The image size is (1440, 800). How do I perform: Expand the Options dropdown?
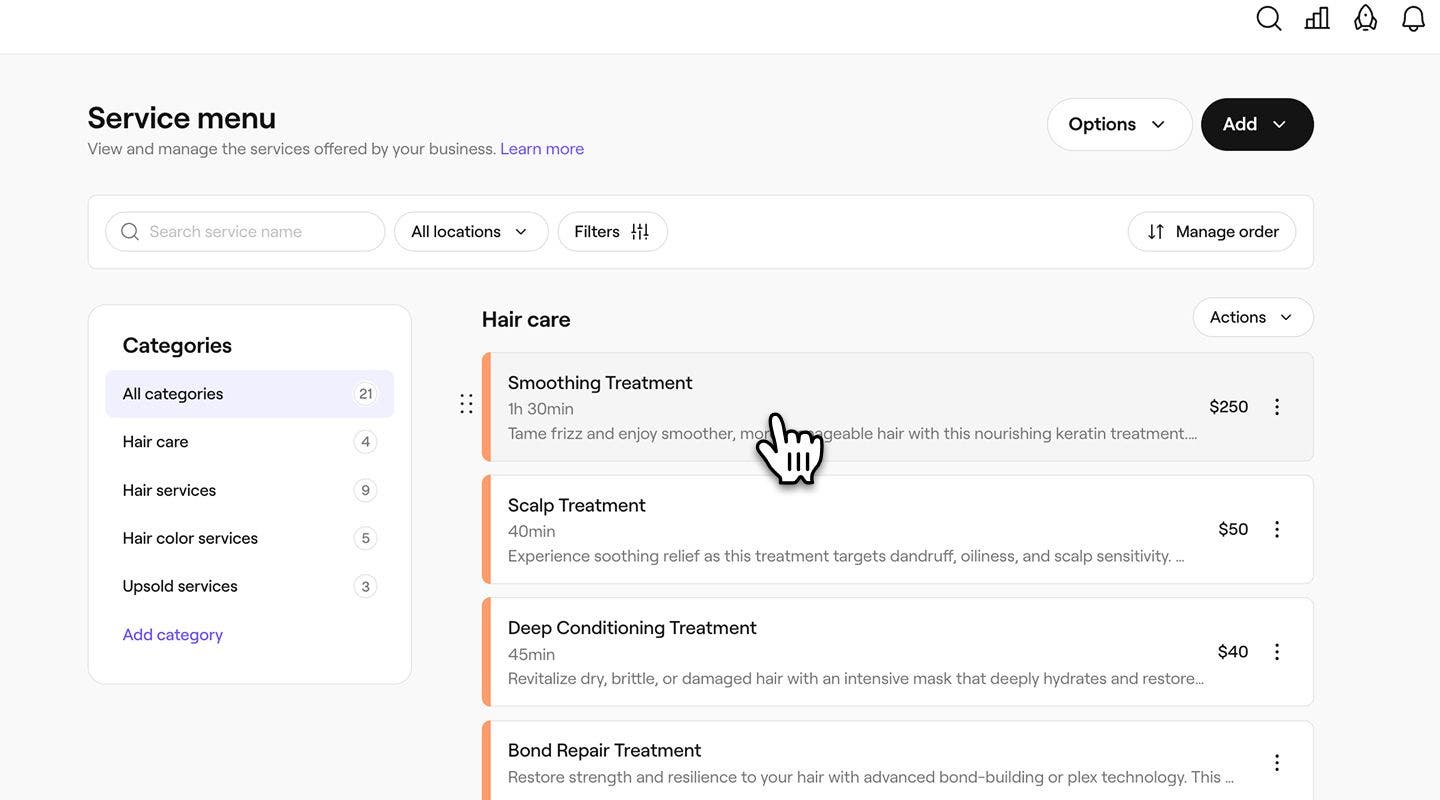point(1119,124)
